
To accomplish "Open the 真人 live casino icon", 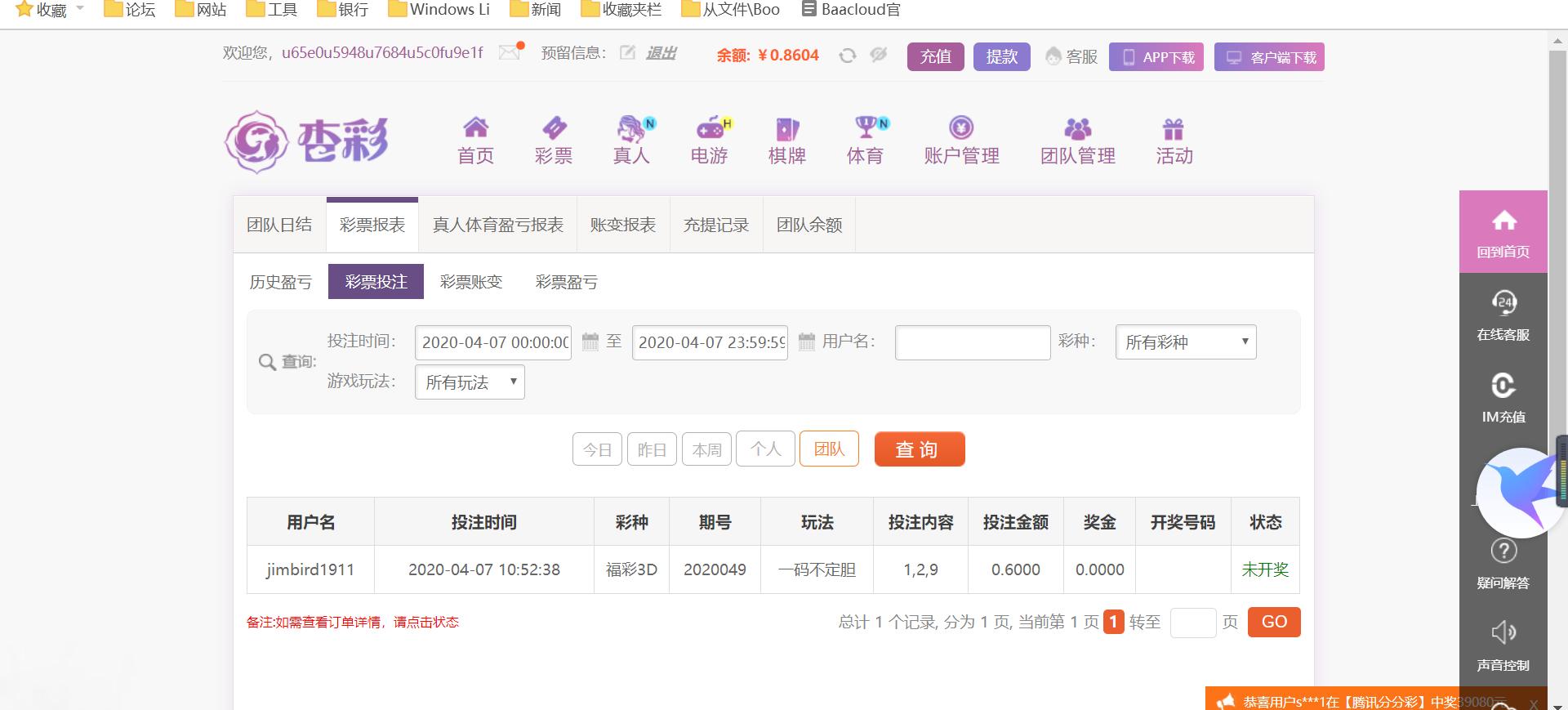I will click(x=633, y=127).
